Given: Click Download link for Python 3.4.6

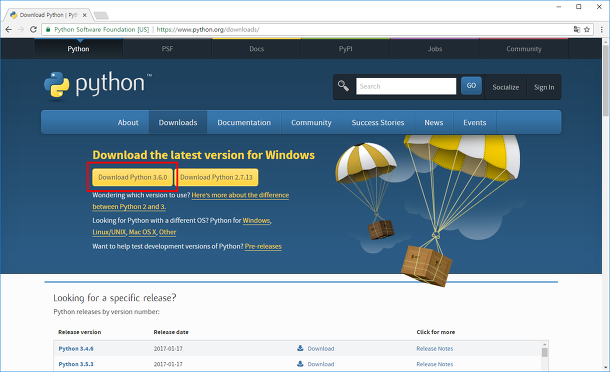Looking at the screenshot, I should [x=321, y=349].
